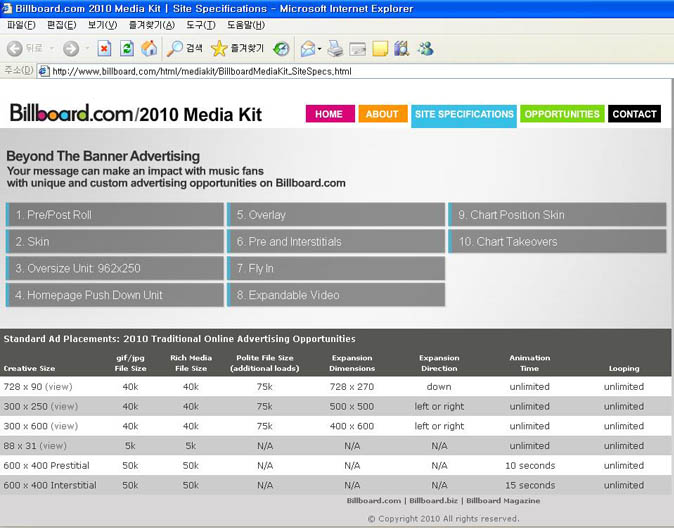Viewport: 674px width, 528px height.
Task: Open the 도구(T) menu
Action: coord(200,25)
